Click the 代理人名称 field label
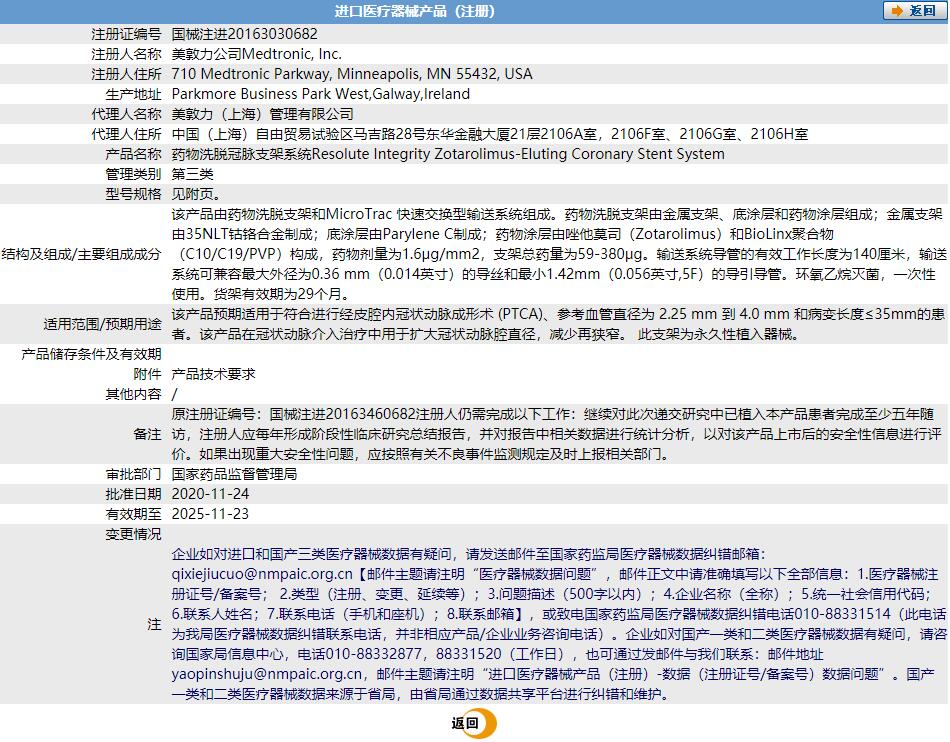 coord(126,114)
